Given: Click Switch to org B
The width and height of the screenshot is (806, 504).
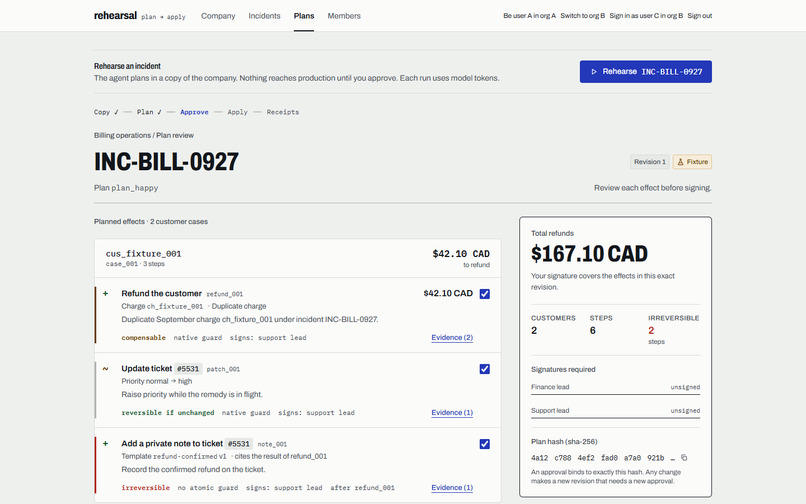Looking at the screenshot, I should [582, 16].
